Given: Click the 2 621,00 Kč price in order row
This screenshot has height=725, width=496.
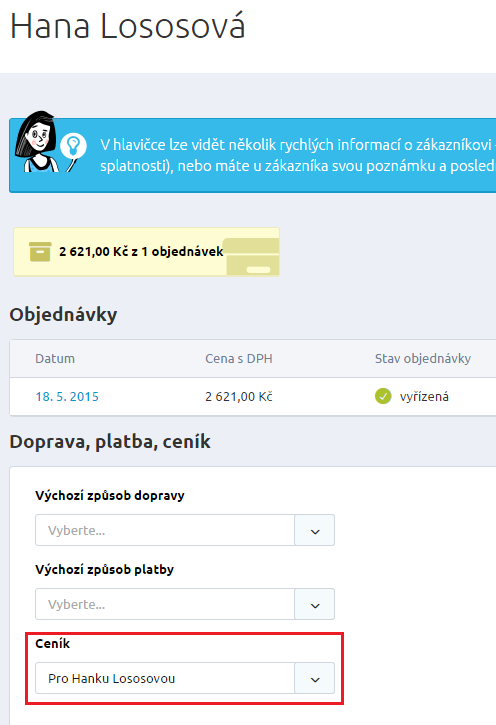Looking at the screenshot, I should (239, 397).
